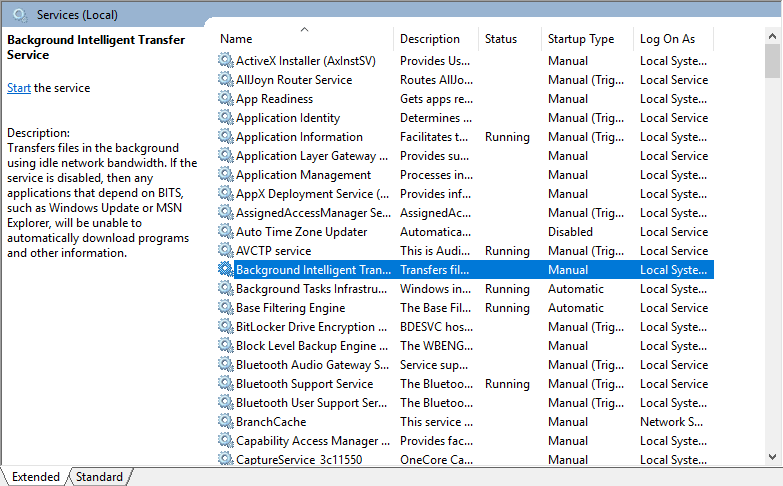
Task: Click the Services (Local) header icon
Action: point(20,15)
